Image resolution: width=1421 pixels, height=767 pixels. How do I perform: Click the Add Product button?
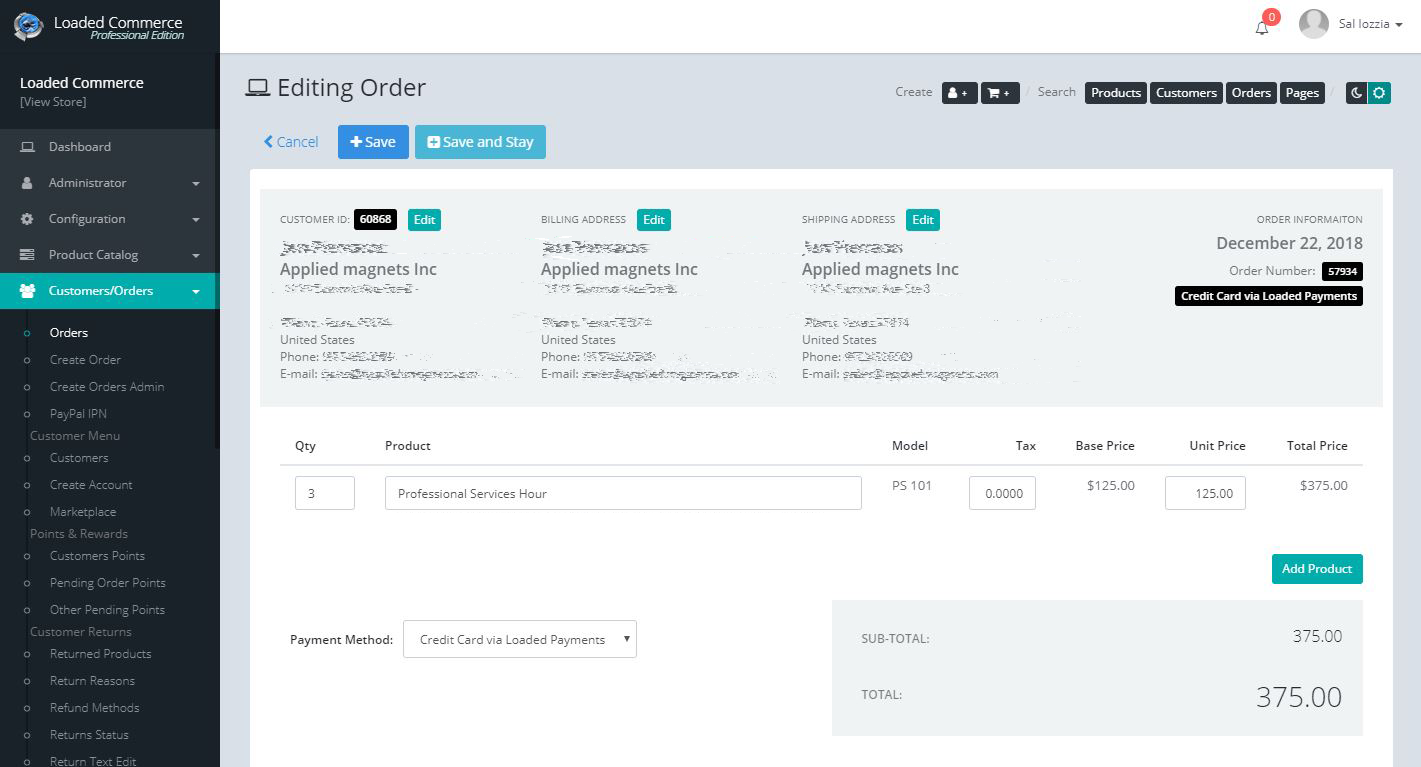(x=1316, y=568)
